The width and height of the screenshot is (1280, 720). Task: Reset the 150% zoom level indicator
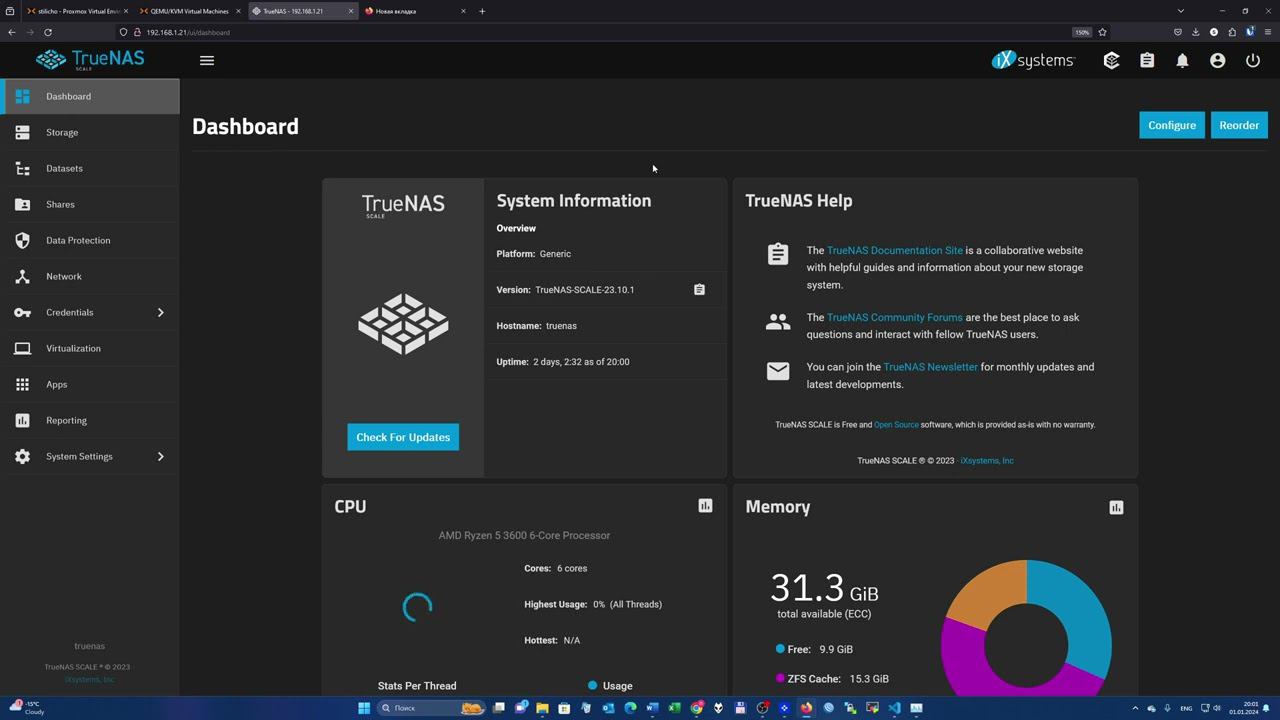pos(1082,32)
